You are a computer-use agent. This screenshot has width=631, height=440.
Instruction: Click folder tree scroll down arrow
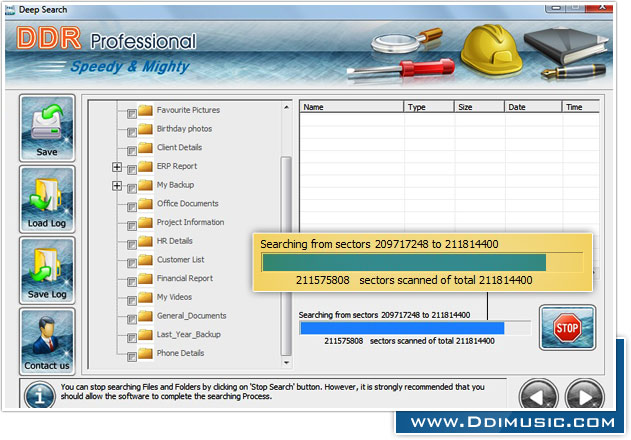286,363
